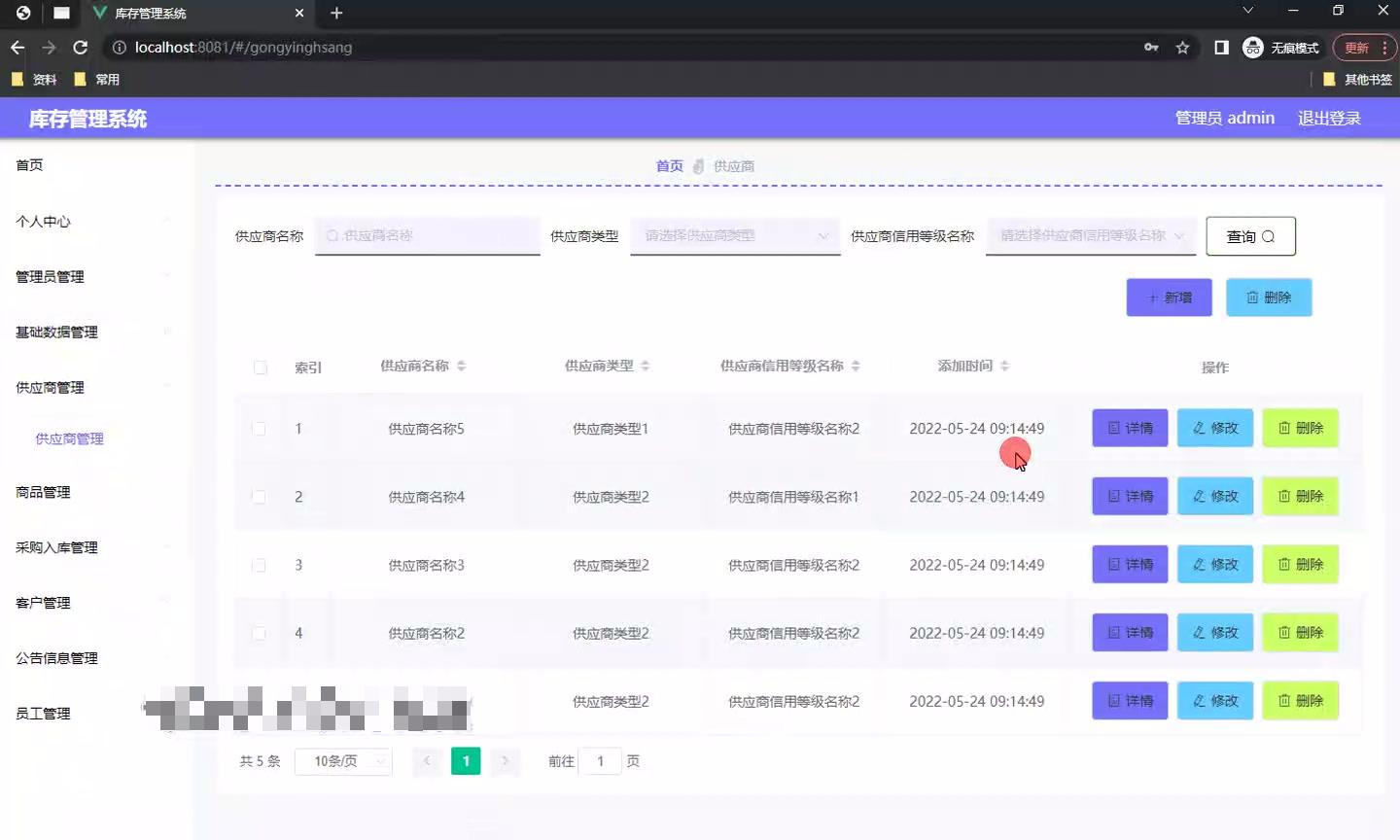1400x840 pixels.
Task: Bookmark this page with star icon
Action: tap(1182, 47)
